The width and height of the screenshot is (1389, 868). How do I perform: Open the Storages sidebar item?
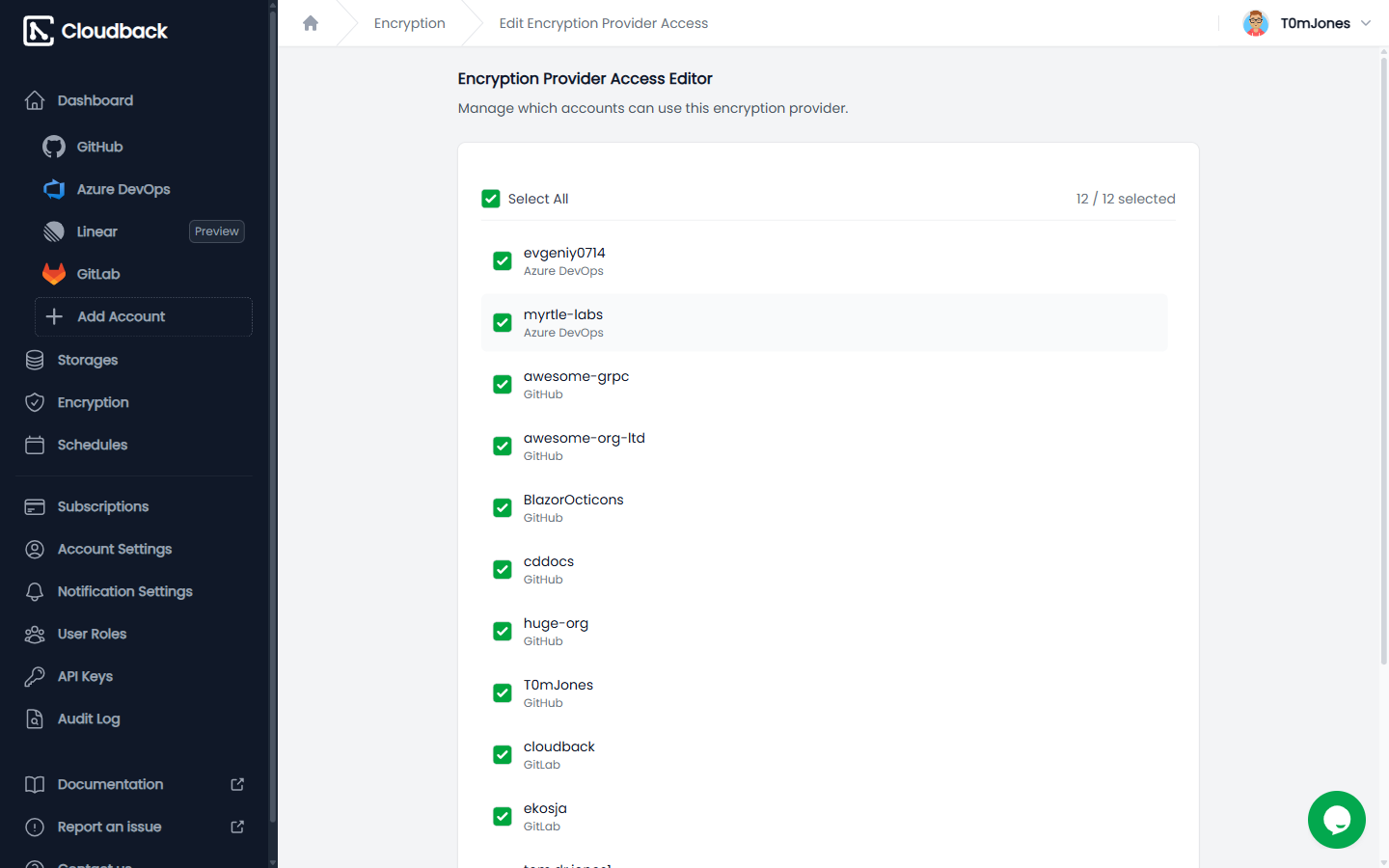(x=134, y=360)
